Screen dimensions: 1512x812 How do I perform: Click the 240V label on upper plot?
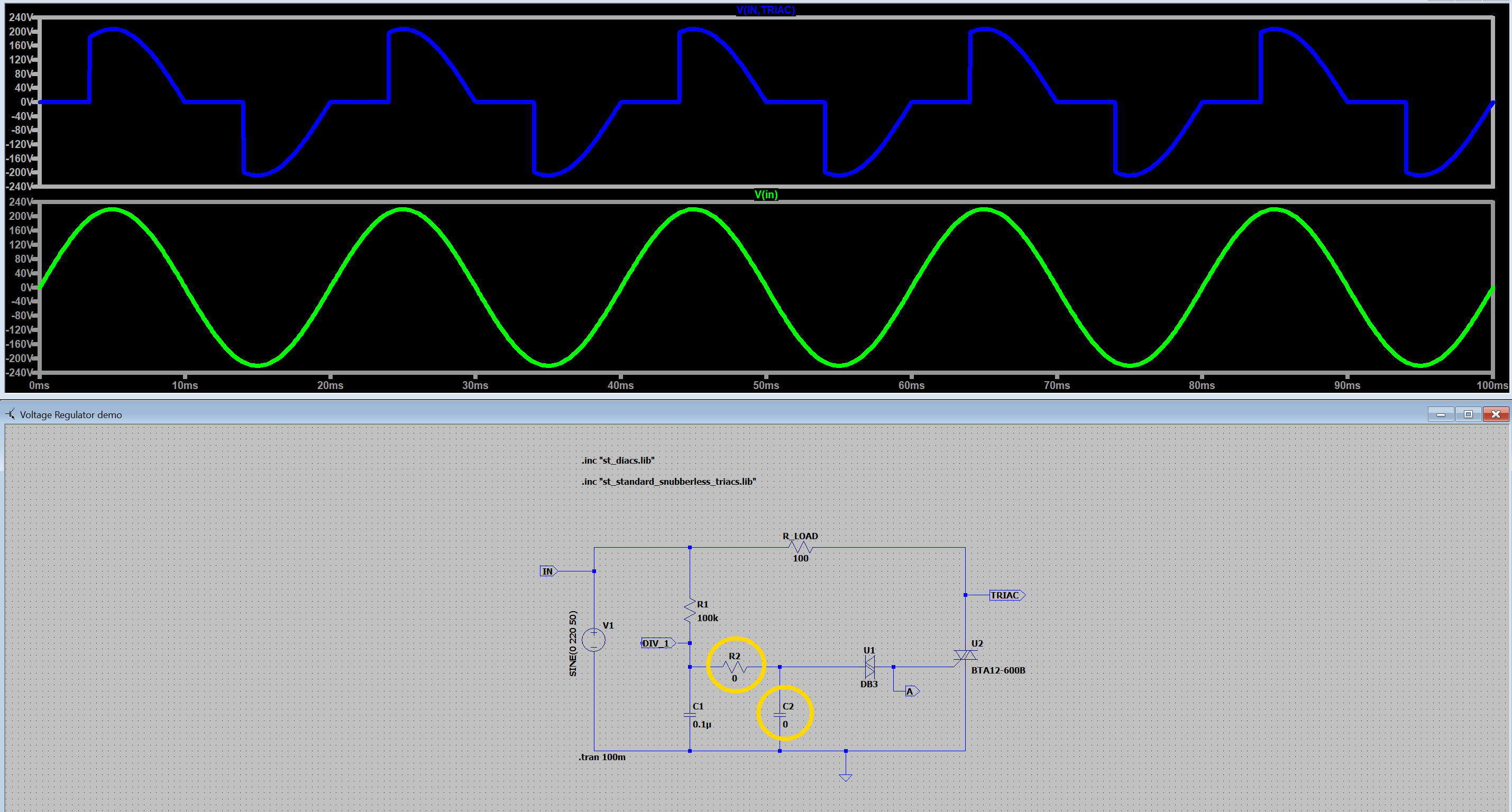click(x=21, y=17)
